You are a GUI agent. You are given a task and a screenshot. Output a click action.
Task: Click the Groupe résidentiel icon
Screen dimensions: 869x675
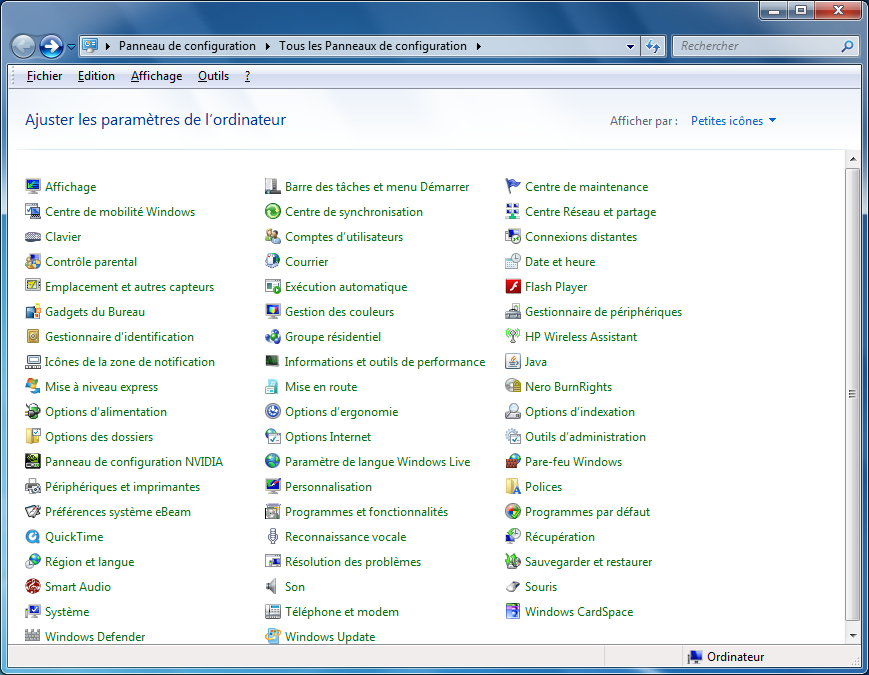(273, 336)
